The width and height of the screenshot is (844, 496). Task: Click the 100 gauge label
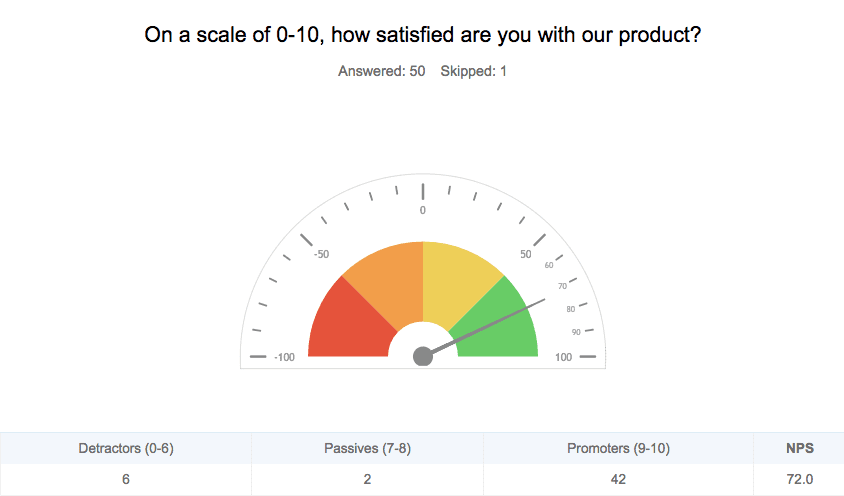point(564,357)
